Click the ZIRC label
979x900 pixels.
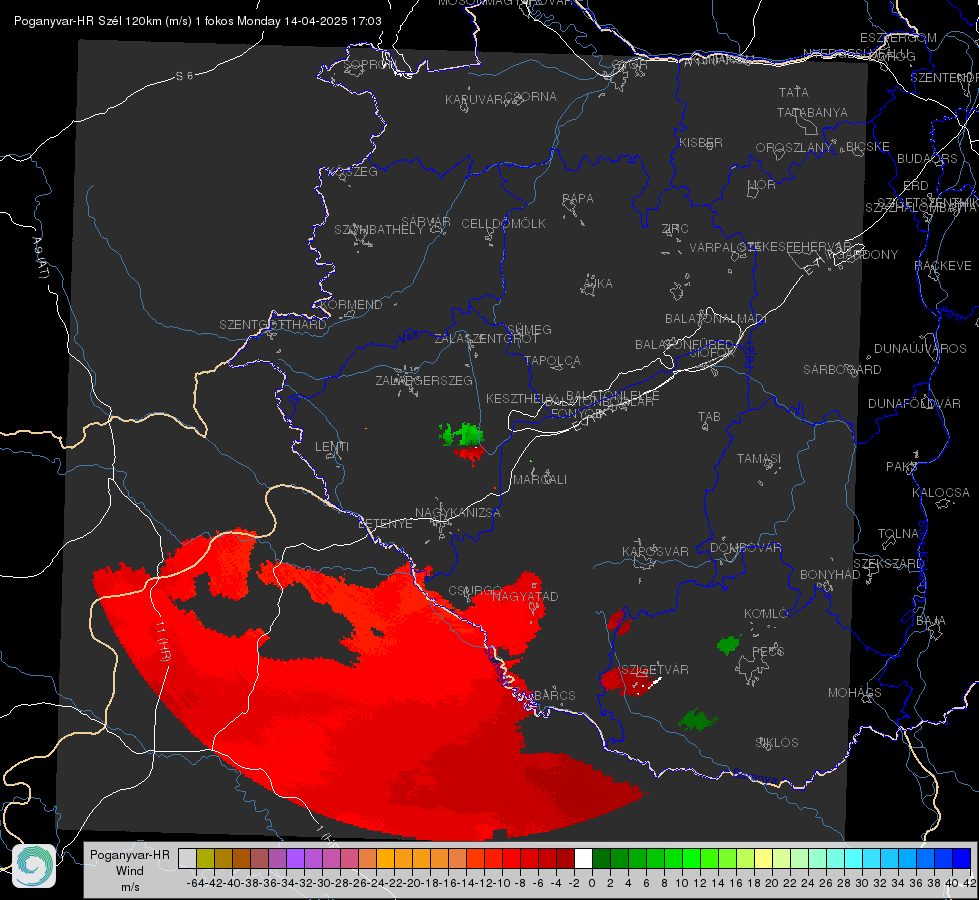pyautogui.click(x=675, y=229)
